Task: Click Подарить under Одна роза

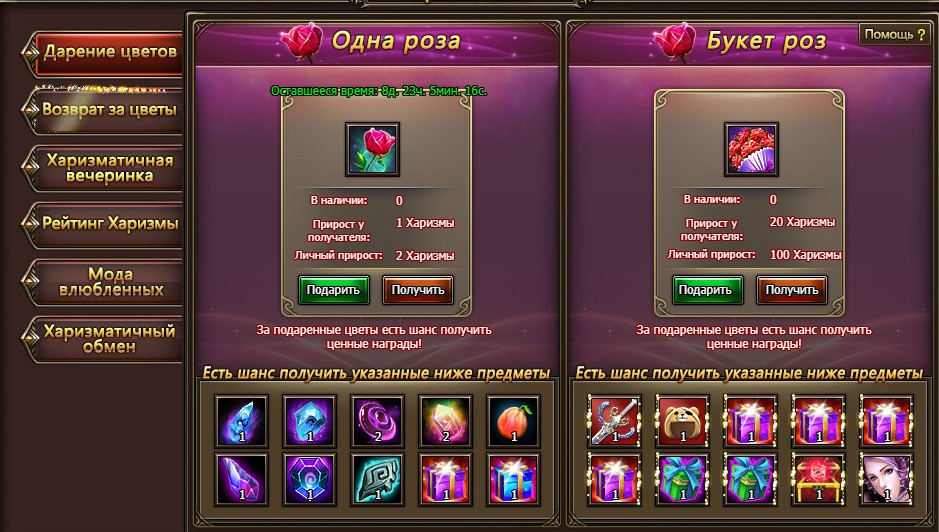Action: [x=333, y=290]
